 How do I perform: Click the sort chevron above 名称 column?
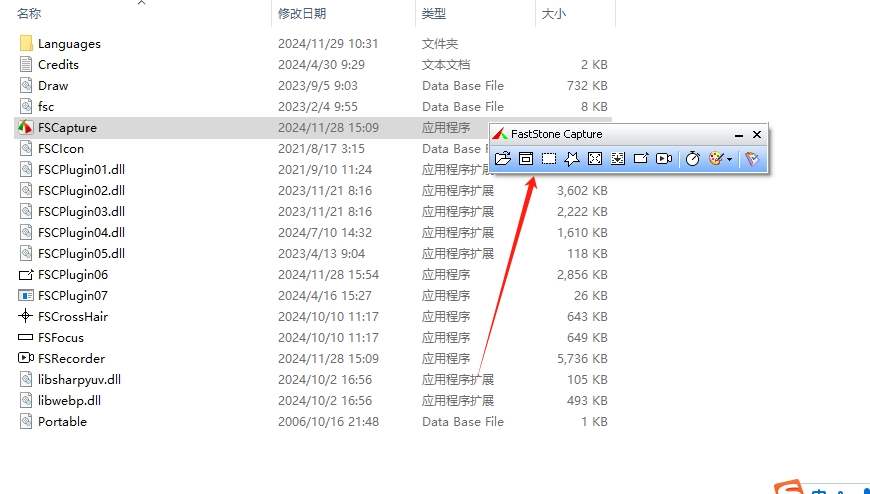[x=141, y=3]
